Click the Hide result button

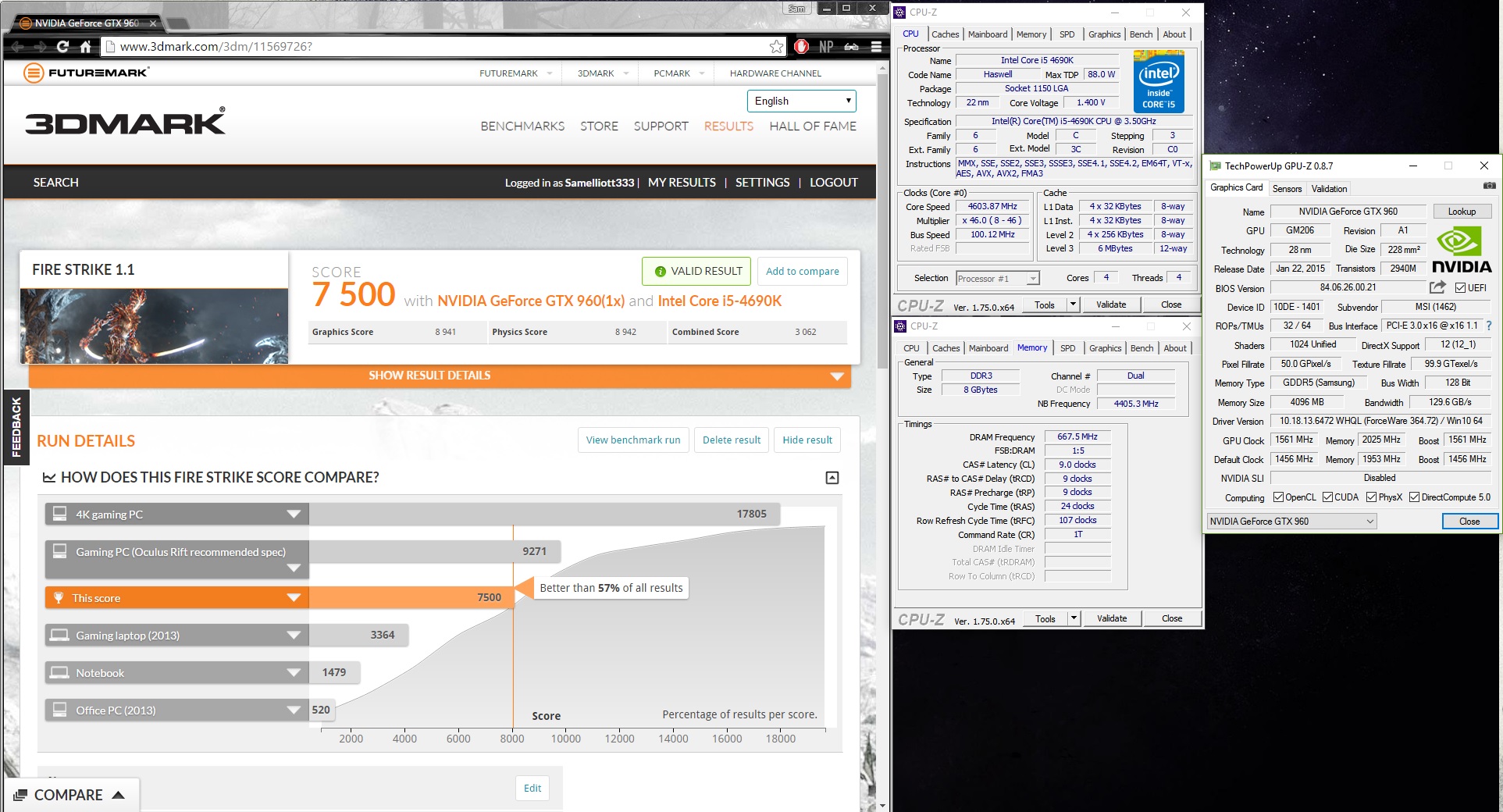coord(807,440)
